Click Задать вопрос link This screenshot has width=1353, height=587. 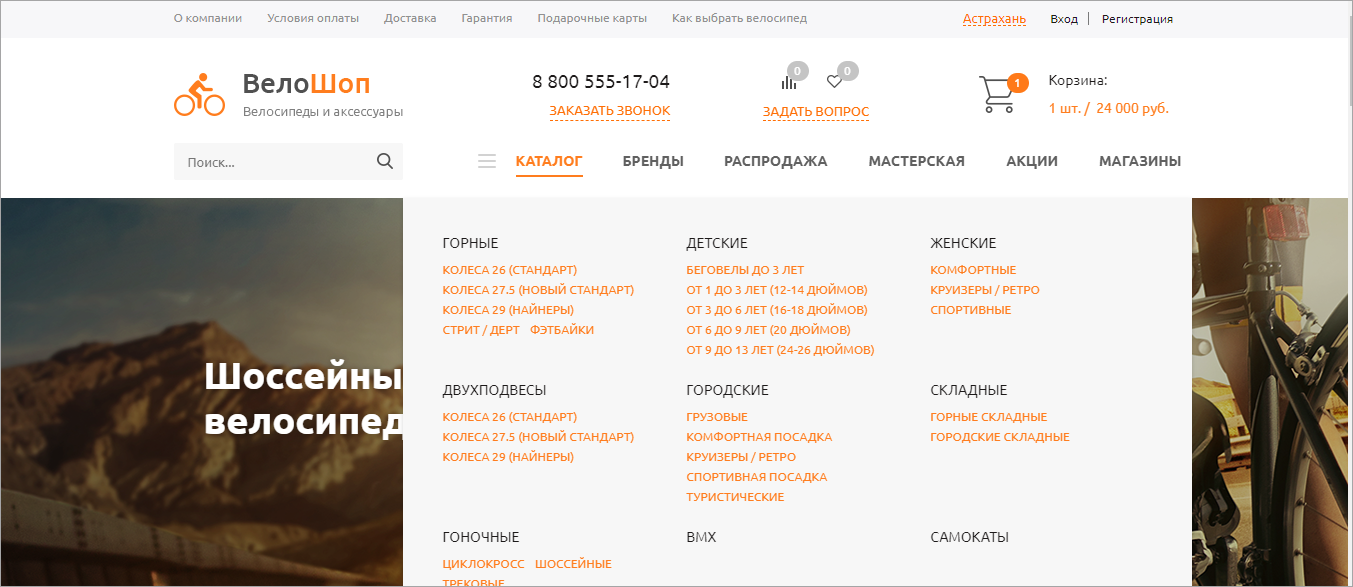pos(816,112)
